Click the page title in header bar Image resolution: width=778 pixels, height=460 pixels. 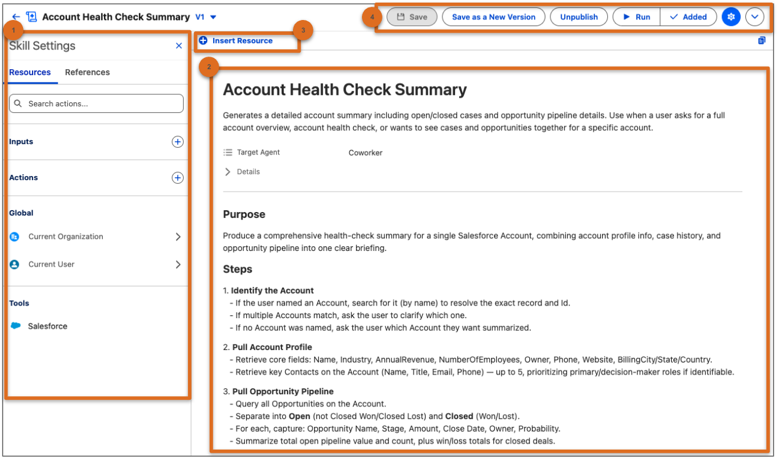click(116, 17)
